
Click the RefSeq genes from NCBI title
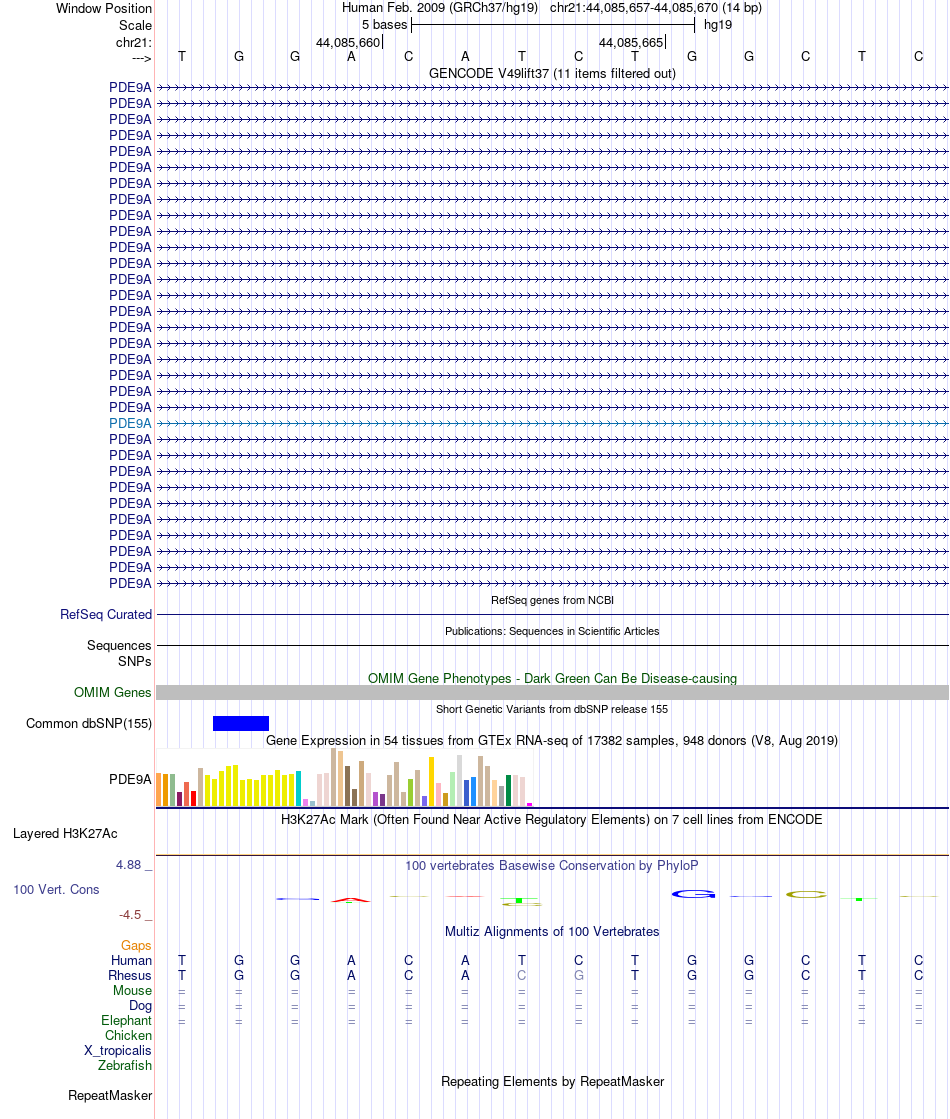[x=552, y=600]
